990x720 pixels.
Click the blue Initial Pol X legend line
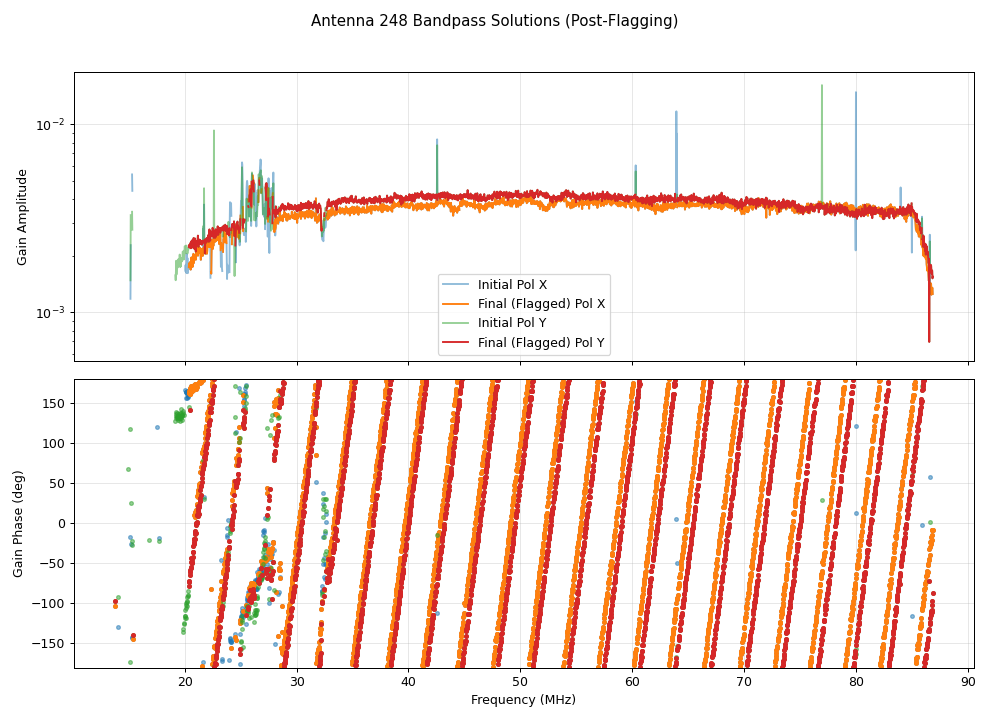click(x=457, y=285)
